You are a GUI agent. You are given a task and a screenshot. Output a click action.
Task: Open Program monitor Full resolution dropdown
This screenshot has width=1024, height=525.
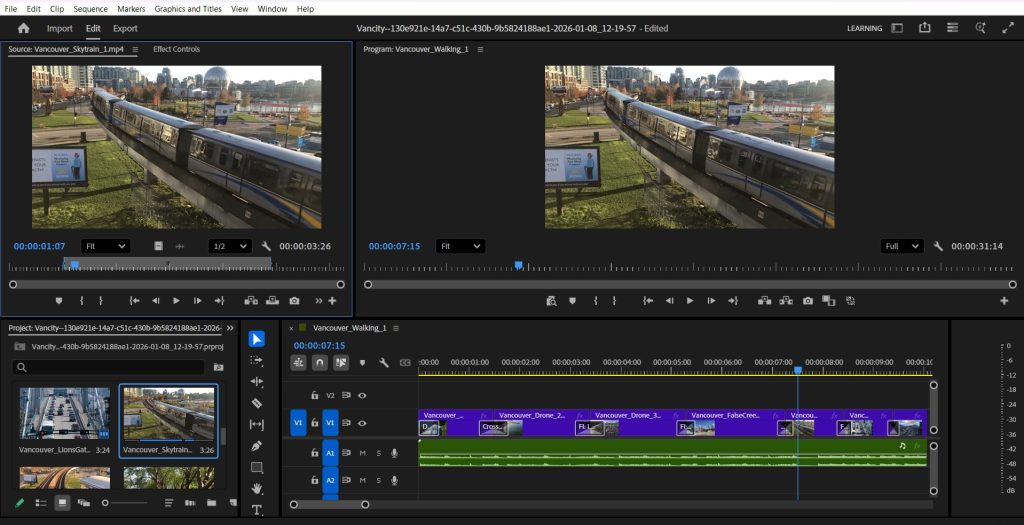901,246
